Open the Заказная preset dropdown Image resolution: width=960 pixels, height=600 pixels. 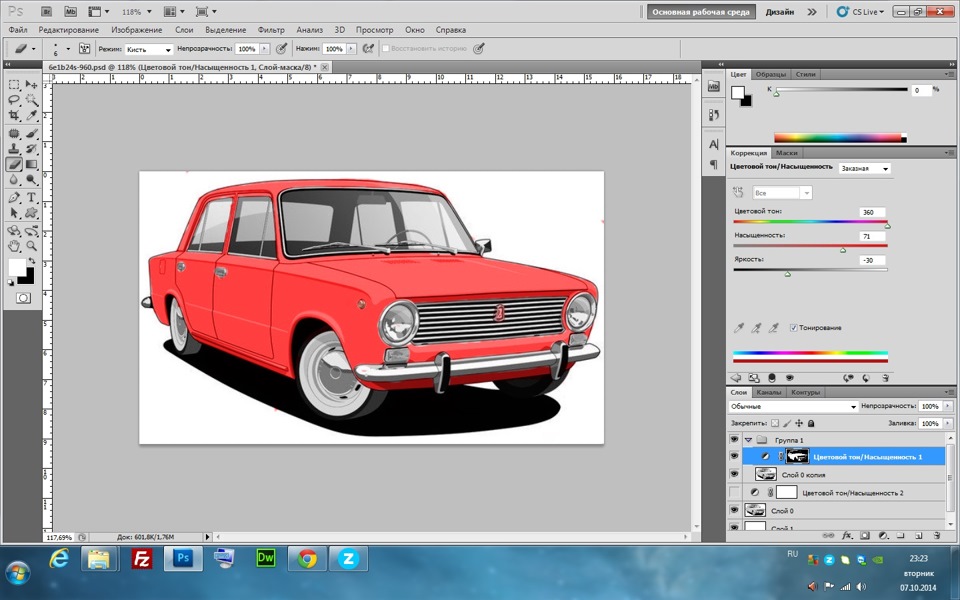click(x=864, y=168)
